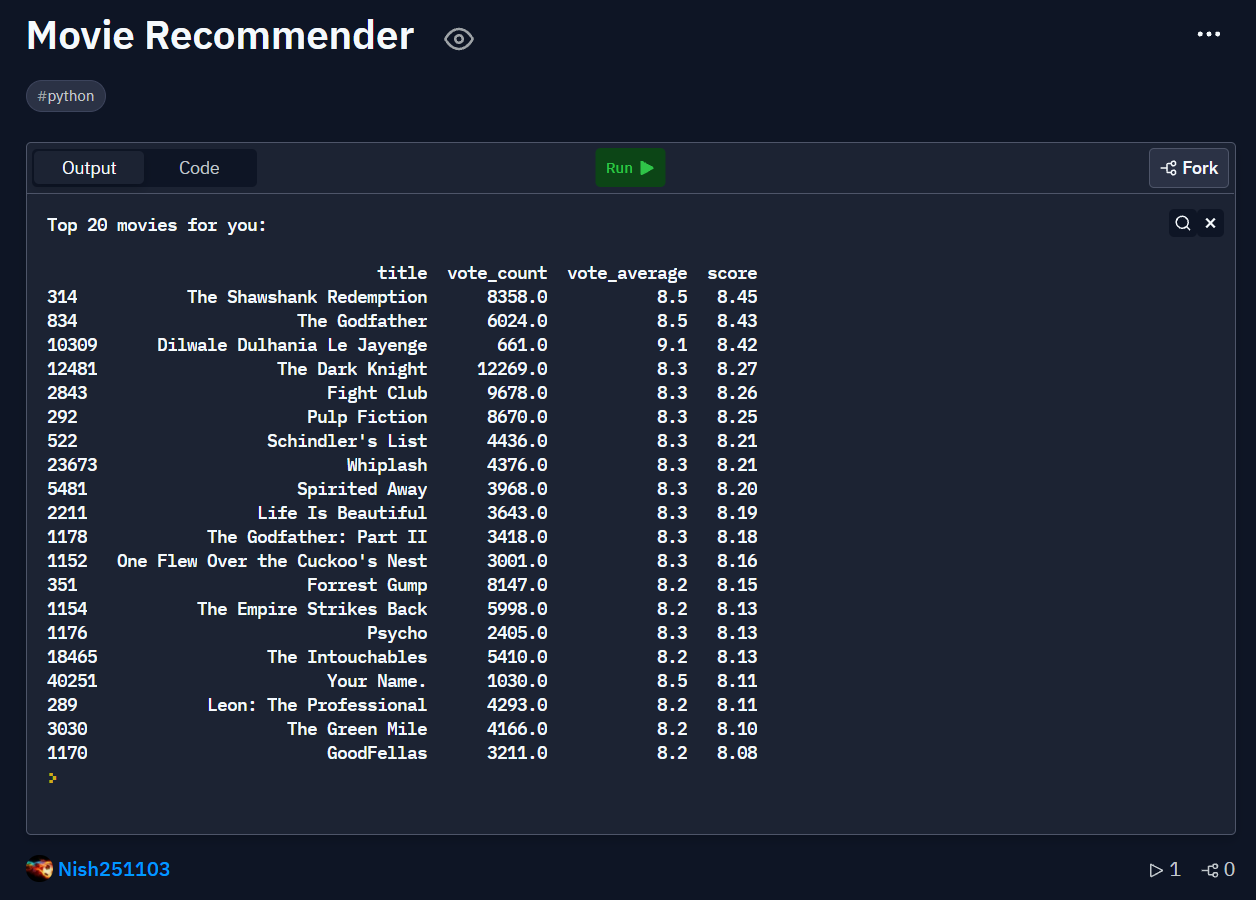Click 'Top 20 movies for you:' text

pyautogui.click(x=157, y=225)
